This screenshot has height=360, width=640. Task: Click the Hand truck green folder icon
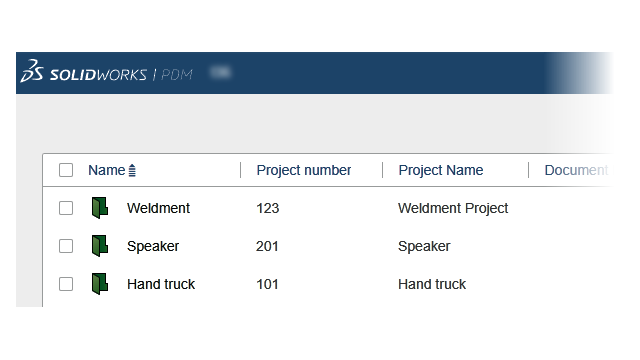(x=100, y=284)
